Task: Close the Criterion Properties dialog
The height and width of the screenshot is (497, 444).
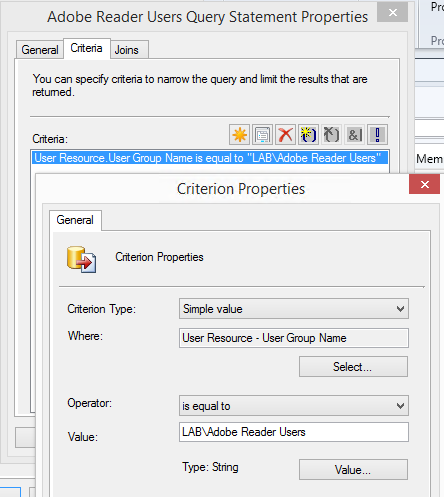Action: coord(424,184)
